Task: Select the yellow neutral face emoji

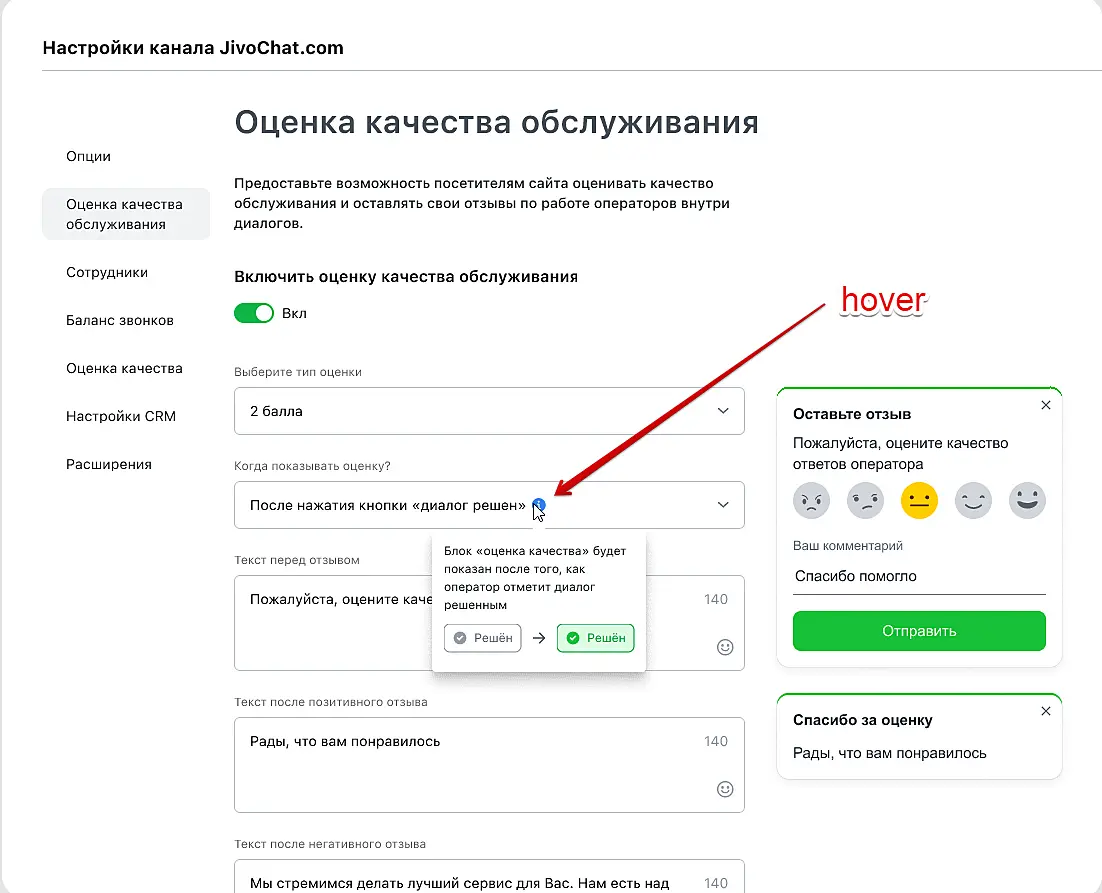Action: [919, 501]
